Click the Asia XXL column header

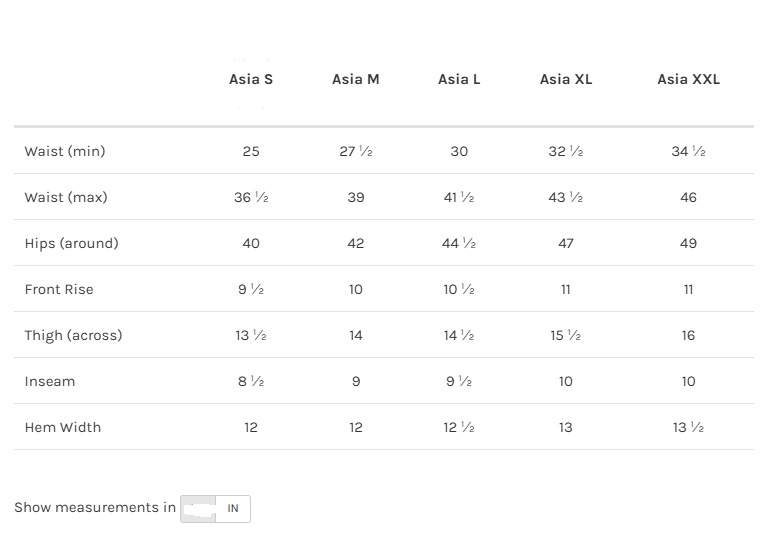[x=688, y=79]
